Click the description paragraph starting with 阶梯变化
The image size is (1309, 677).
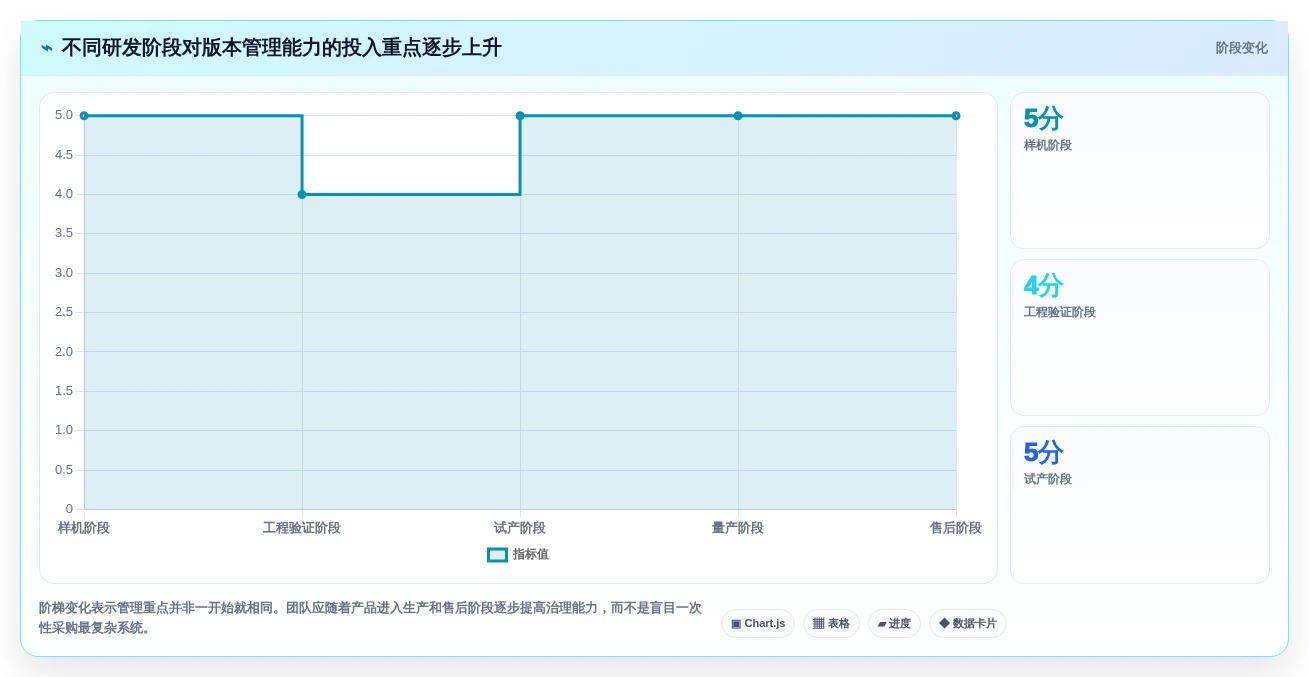tap(370, 618)
